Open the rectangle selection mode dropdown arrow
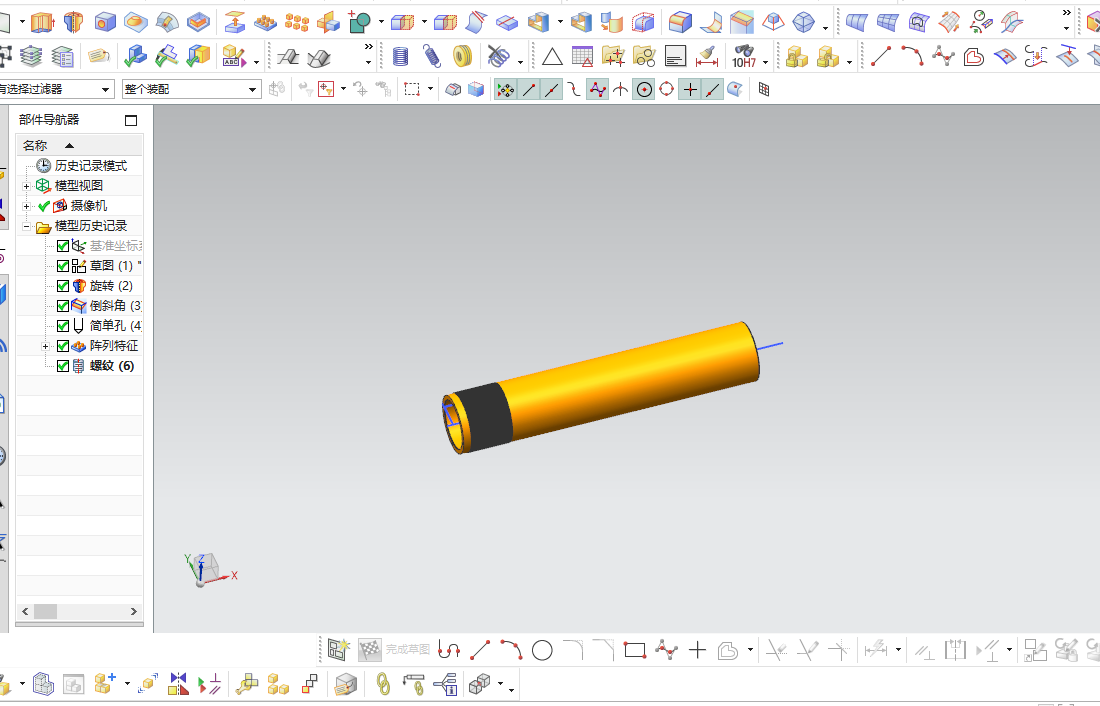Screen dimensions: 1100x706 pos(430,89)
